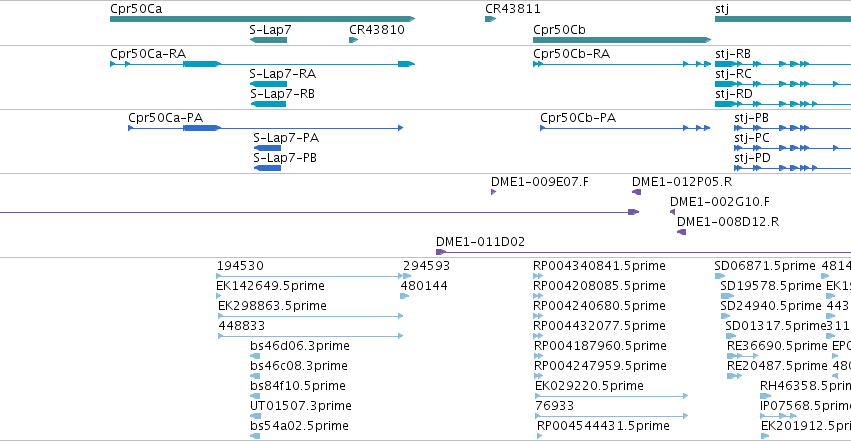
Task: Click the bs46d06.3prime EST glyph
Action: (255, 356)
